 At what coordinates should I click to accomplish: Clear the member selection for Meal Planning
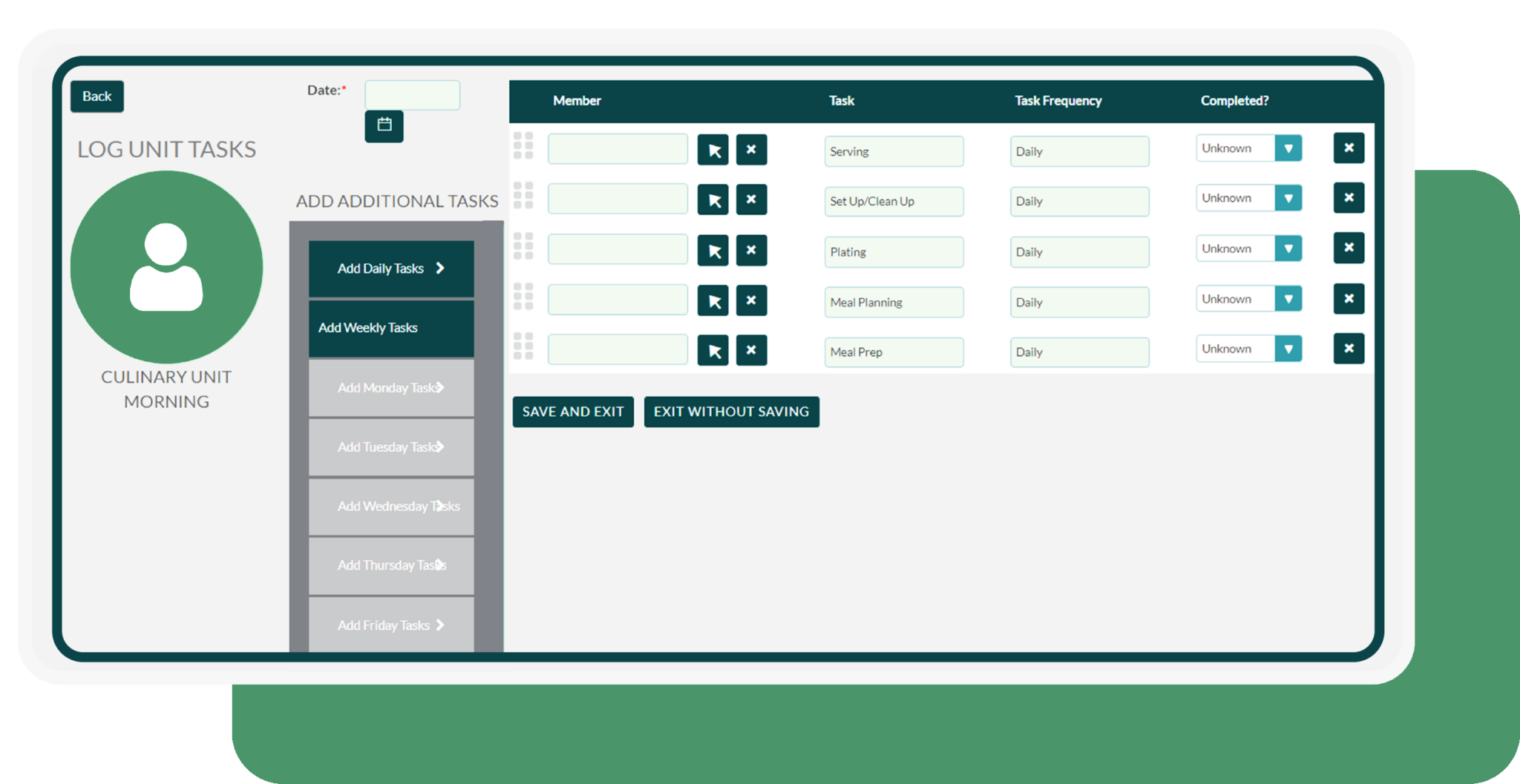tap(751, 300)
